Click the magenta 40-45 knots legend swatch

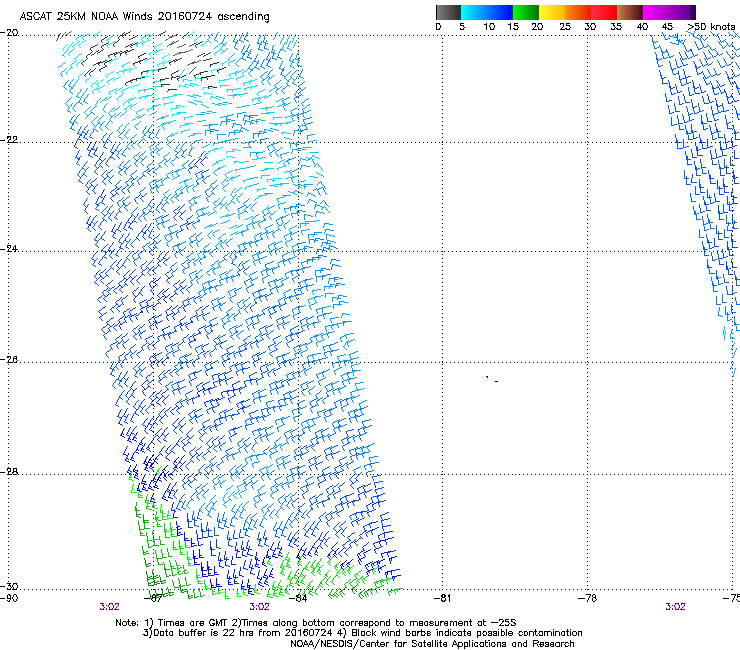tap(656, 12)
